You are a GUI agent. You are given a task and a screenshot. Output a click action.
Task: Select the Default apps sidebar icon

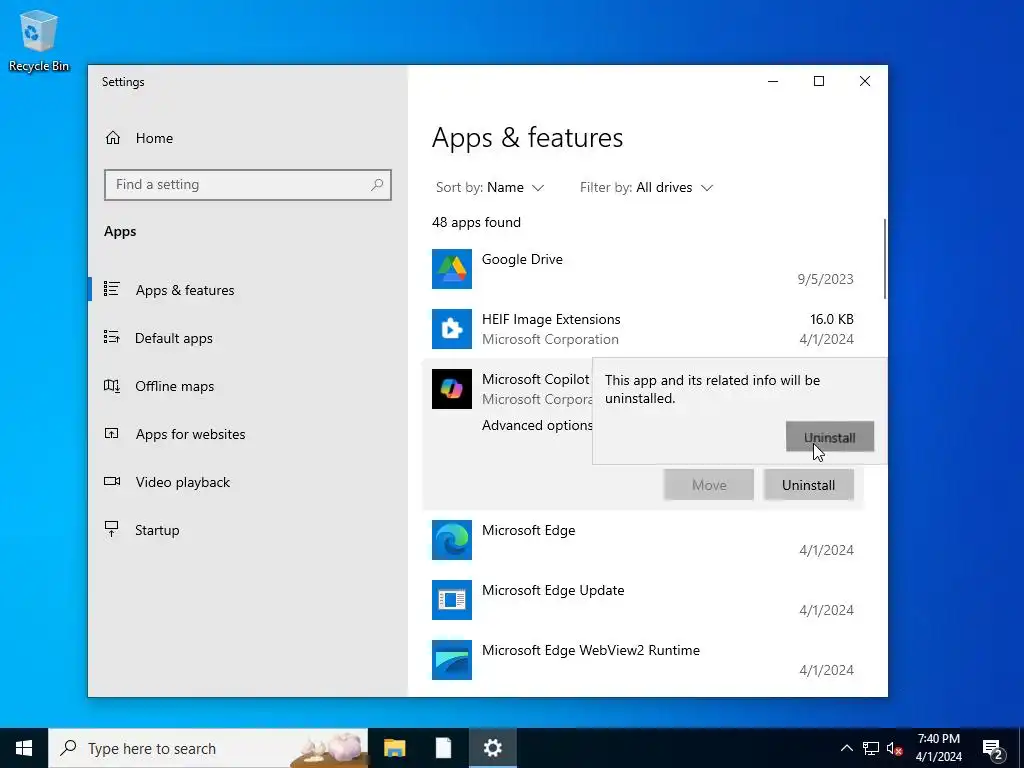click(x=112, y=337)
